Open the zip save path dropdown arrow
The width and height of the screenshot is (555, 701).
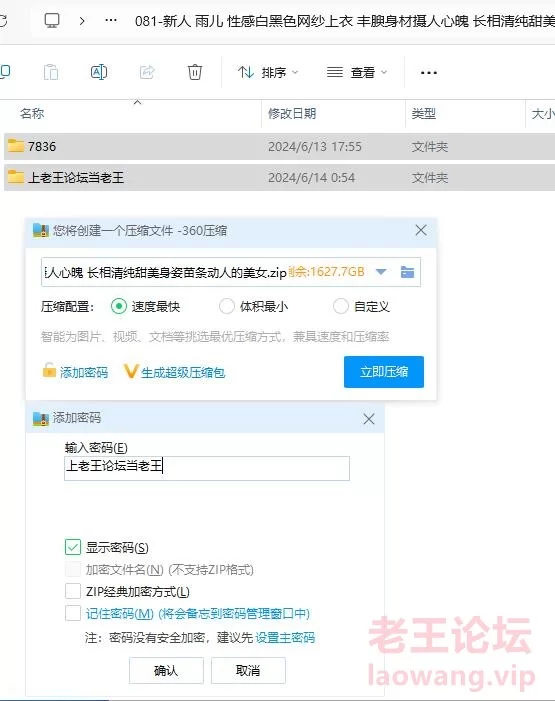click(381, 272)
